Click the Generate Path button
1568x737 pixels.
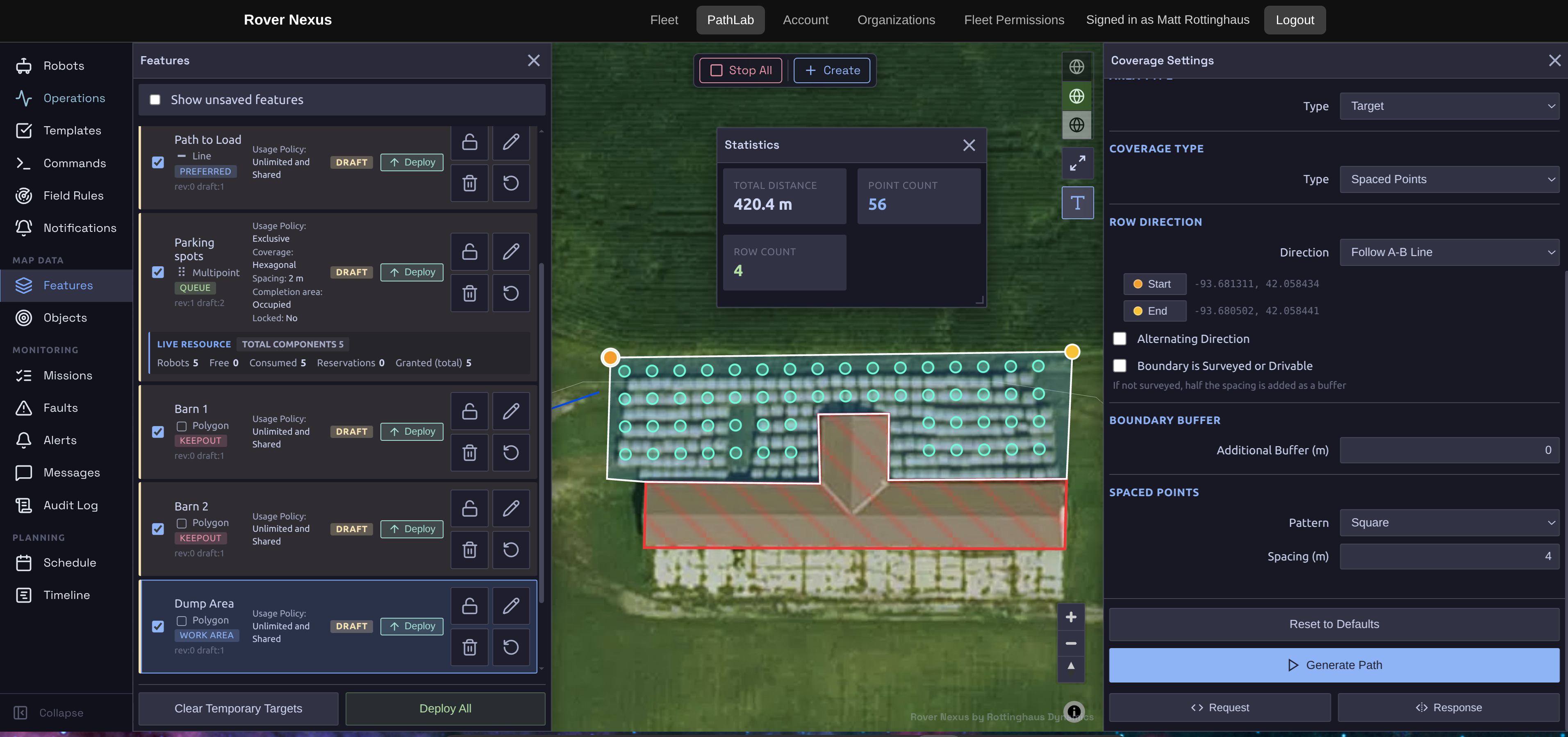pyautogui.click(x=1334, y=665)
